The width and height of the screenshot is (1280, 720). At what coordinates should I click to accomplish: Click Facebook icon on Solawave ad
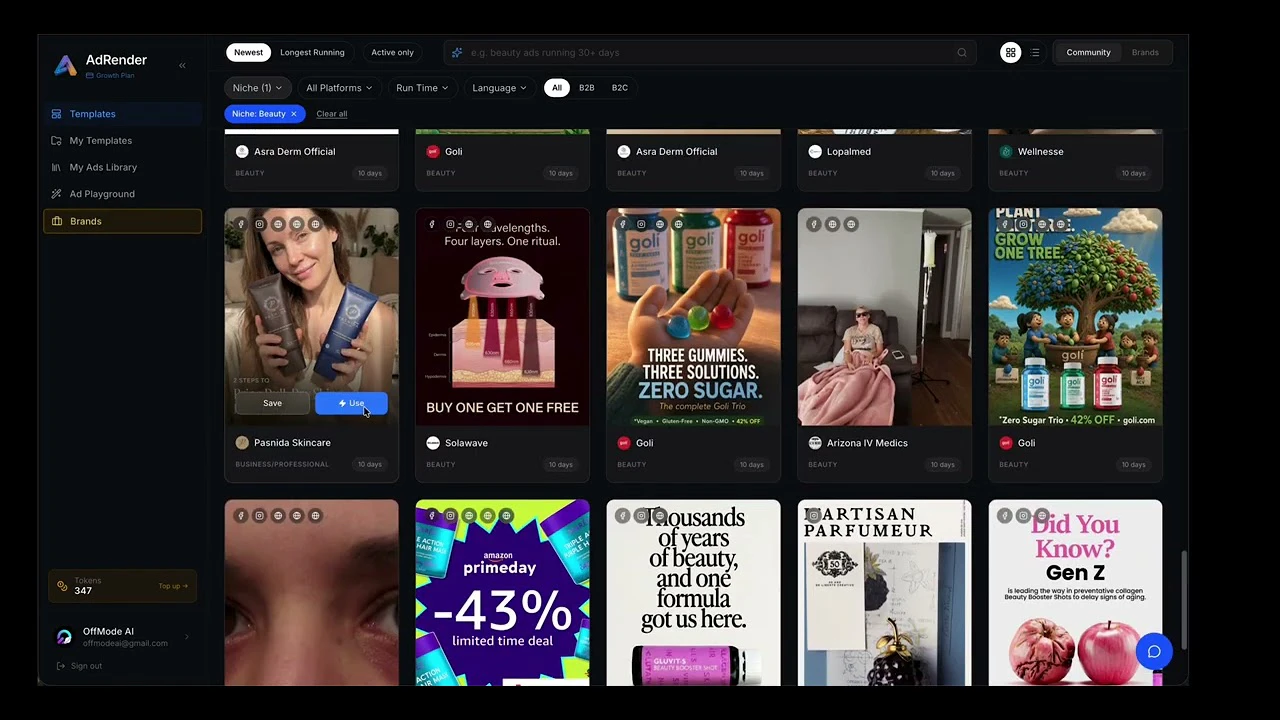[432, 224]
